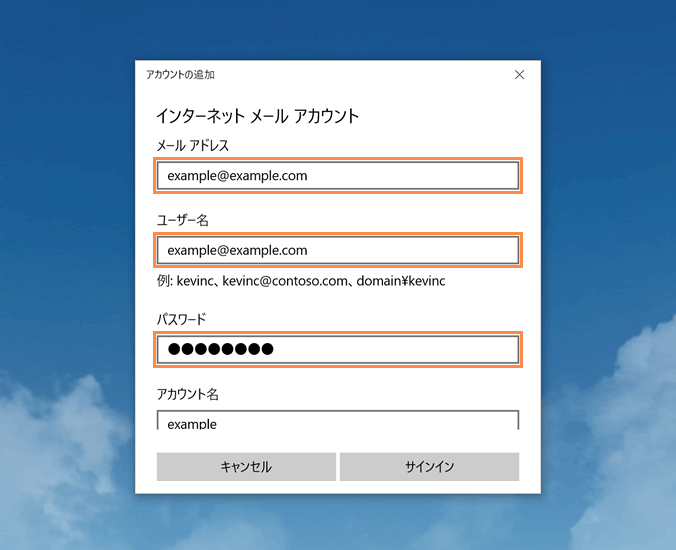
Task: Click the アカウントの追加 window title
Action: coord(180,75)
